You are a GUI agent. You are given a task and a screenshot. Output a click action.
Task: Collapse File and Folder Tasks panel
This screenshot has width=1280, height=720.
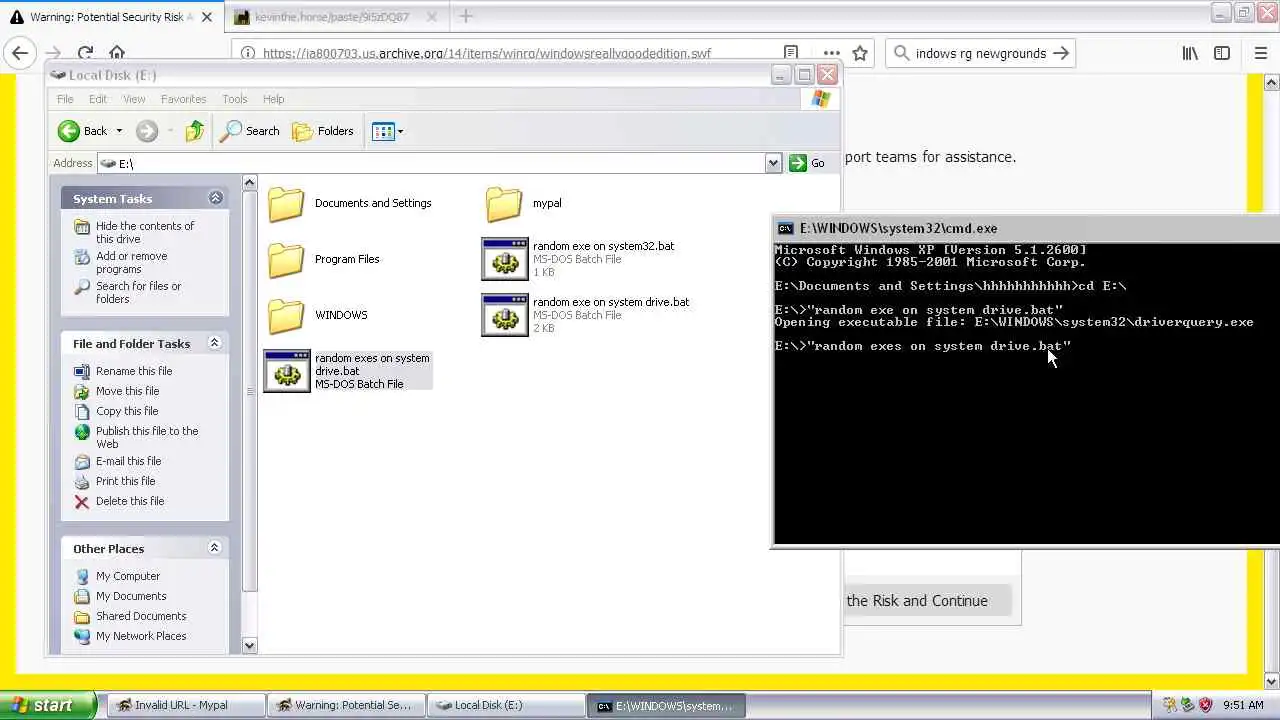coord(214,343)
